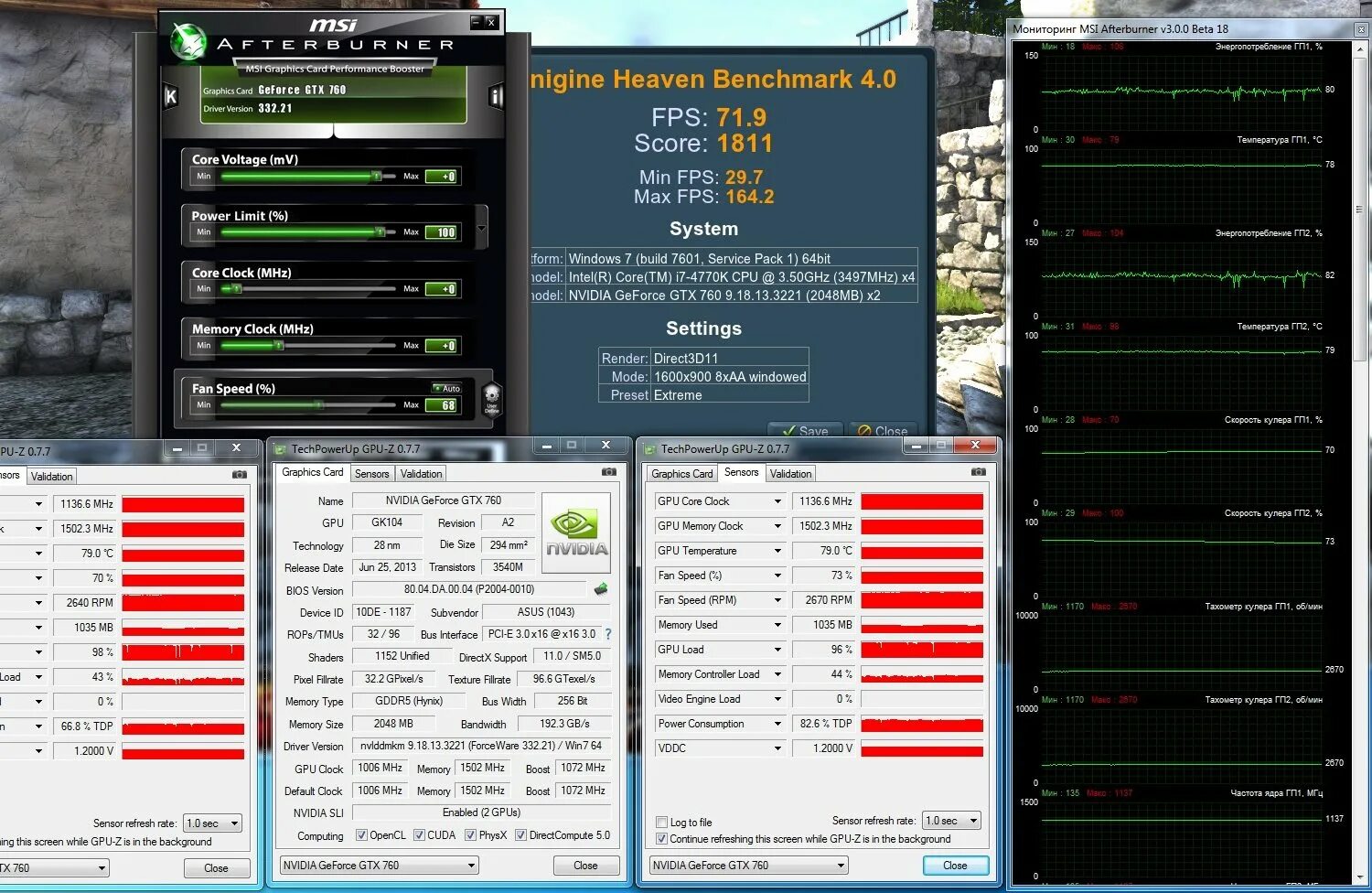This screenshot has height=893, width=1372.
Task: Click the middle GPU-Z title bar icon
Action: tap(281, 449)
